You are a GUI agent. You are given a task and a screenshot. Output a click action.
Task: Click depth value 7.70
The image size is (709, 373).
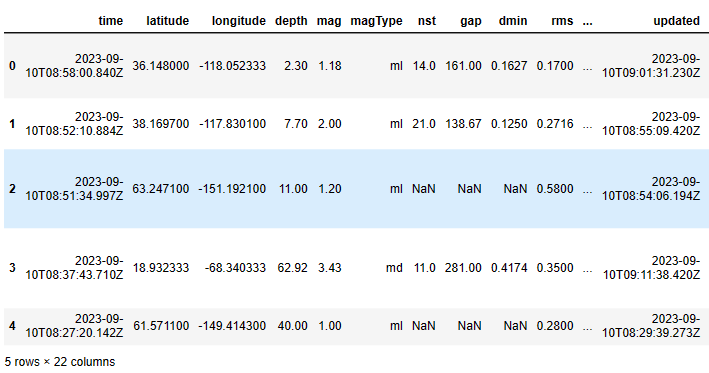(296, 124)
